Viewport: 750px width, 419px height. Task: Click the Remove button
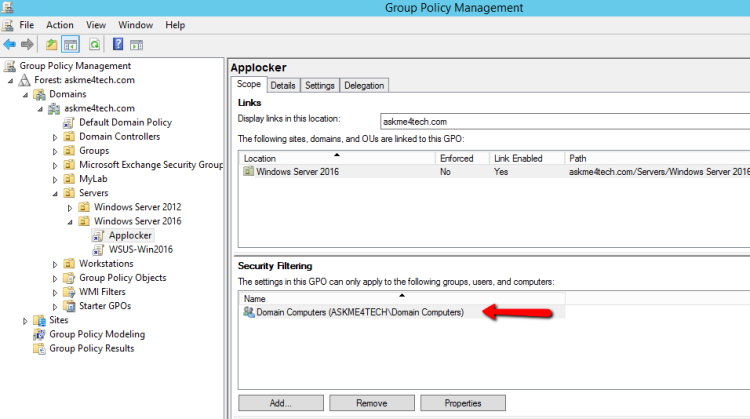pyautogui.click(x=371, y=403)
